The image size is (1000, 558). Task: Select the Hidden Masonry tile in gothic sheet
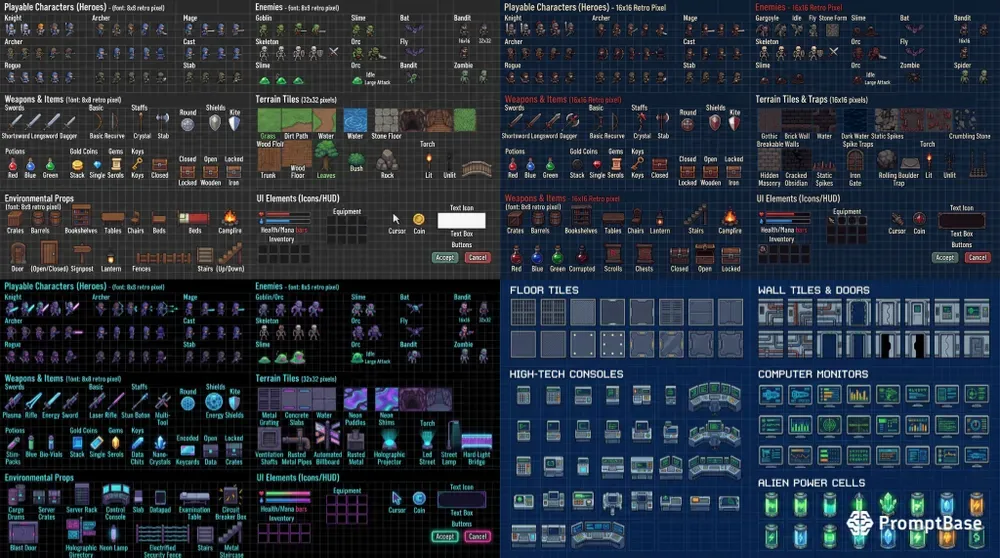769,161
